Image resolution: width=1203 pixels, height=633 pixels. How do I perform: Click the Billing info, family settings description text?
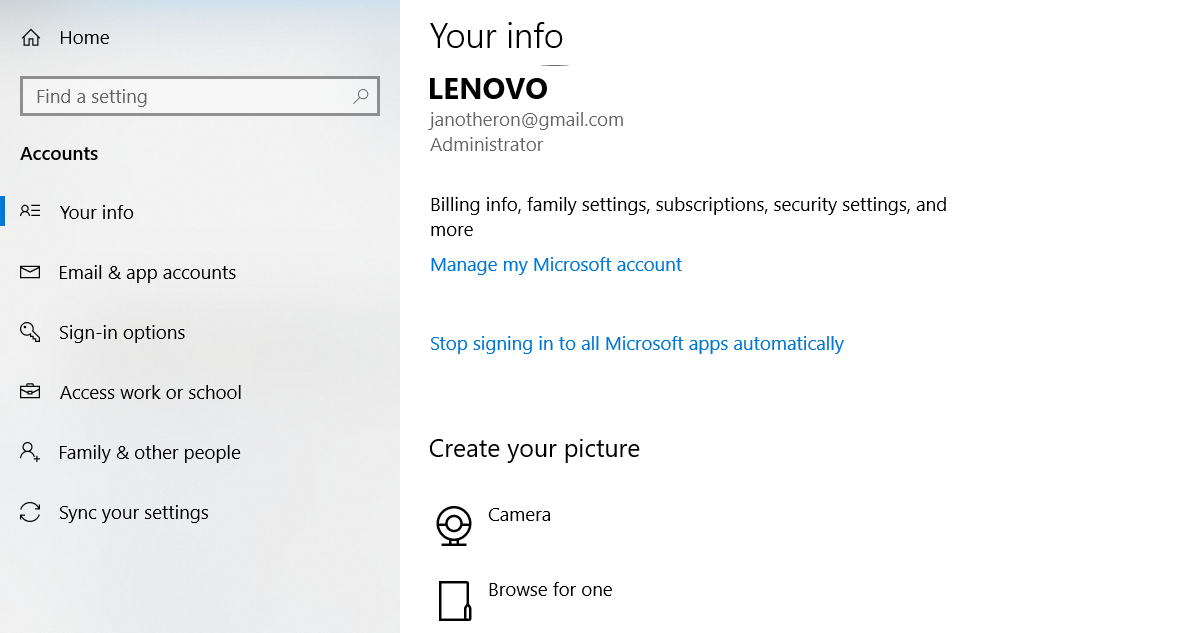[x=688, y=217]
